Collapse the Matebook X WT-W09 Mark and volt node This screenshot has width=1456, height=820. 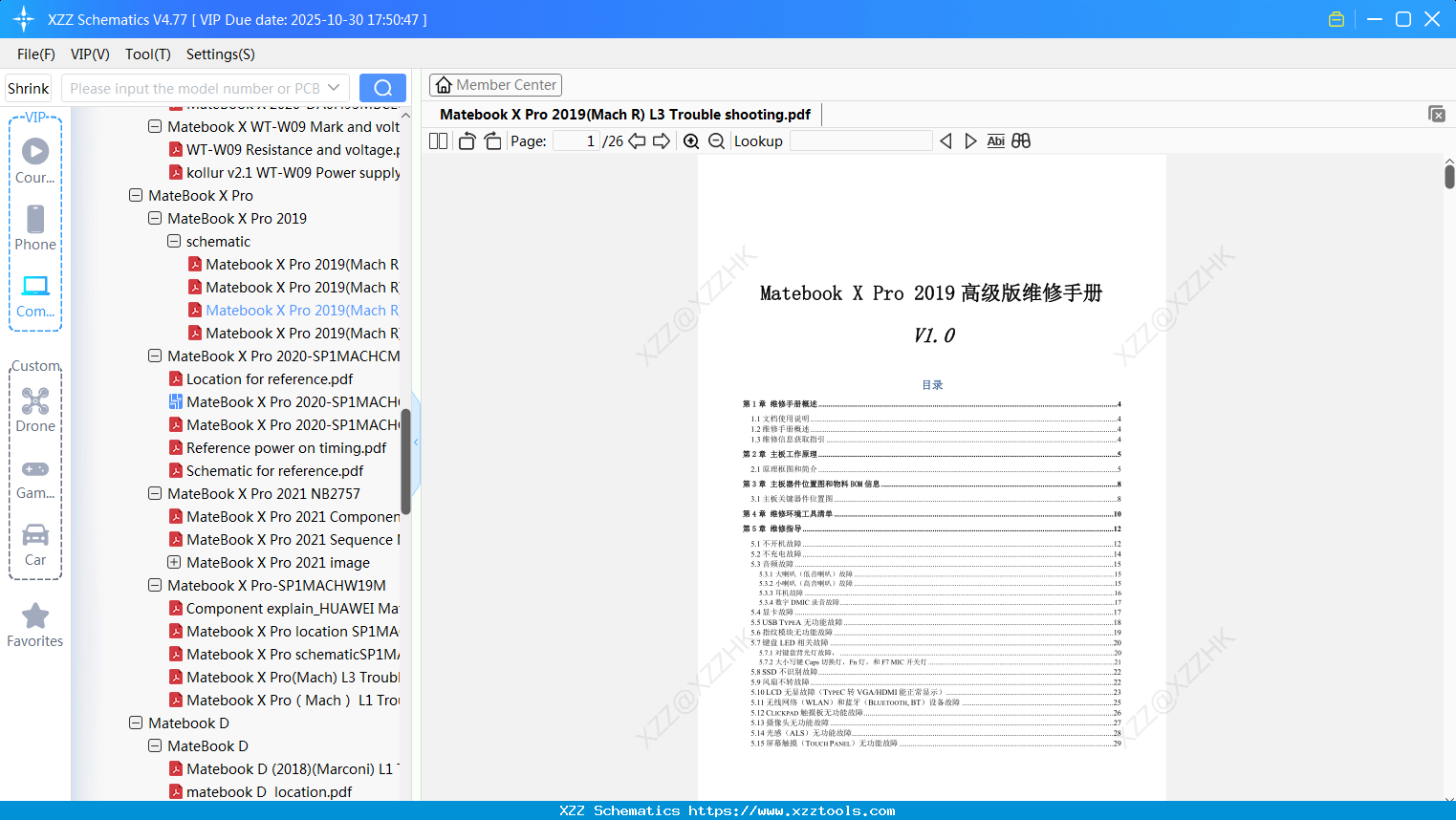pyautogui.click(x=155, y=127)
